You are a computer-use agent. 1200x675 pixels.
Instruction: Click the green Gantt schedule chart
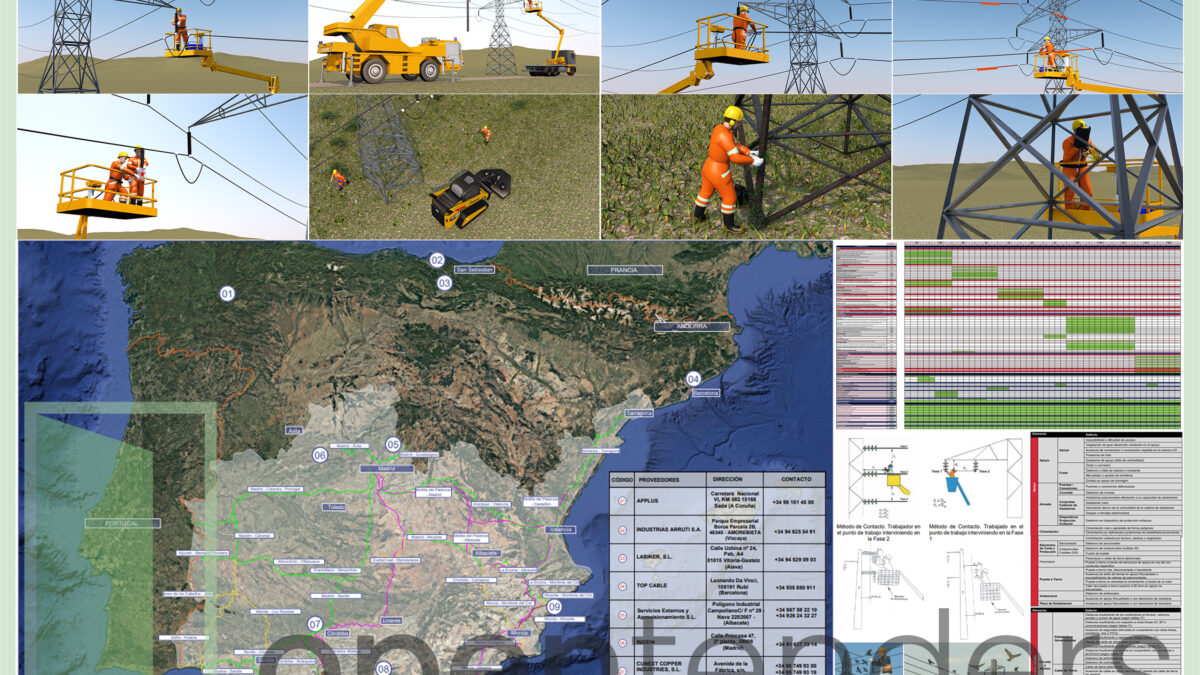[x=1043, y=335]
